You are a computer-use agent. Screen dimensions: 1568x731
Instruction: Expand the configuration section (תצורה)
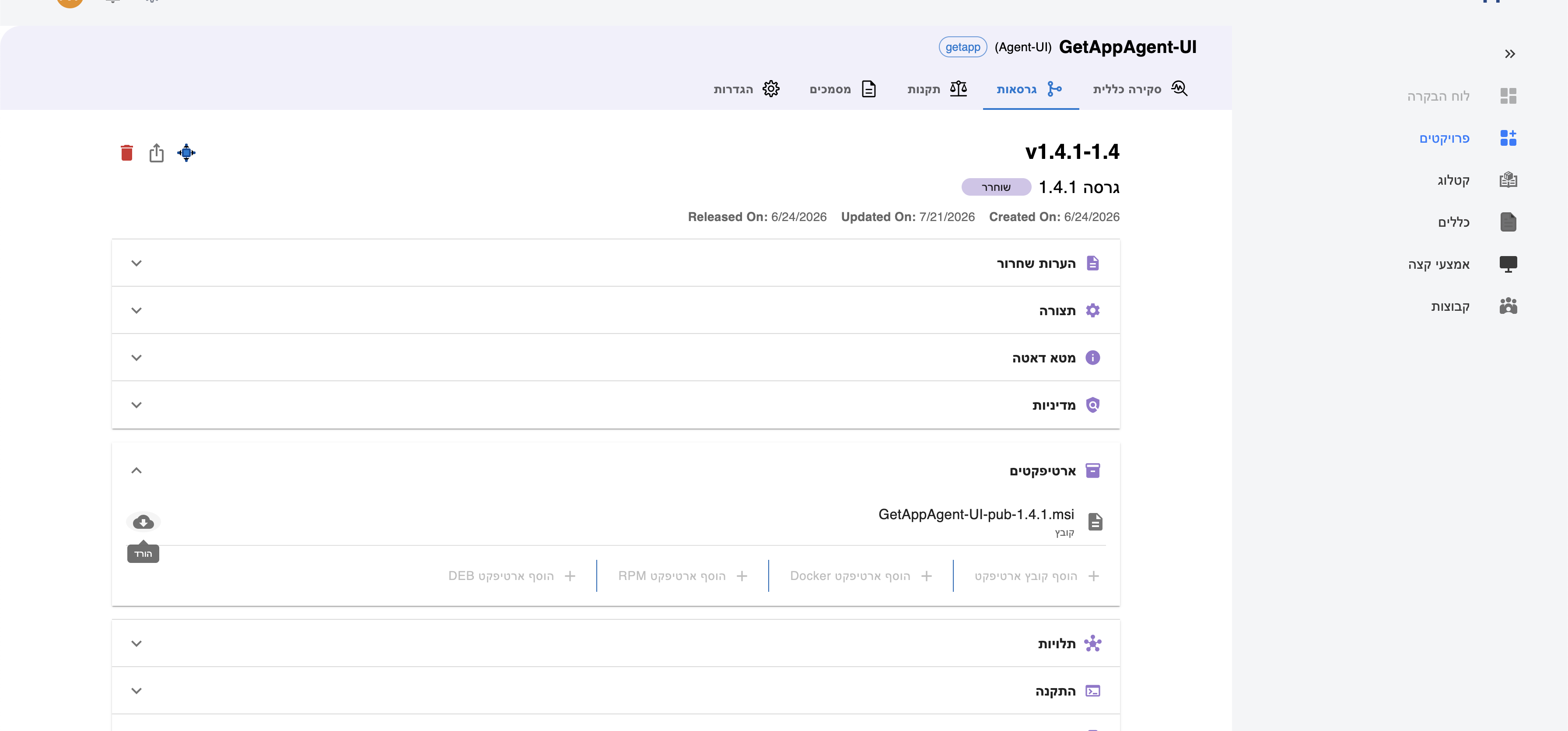(136, 311)
